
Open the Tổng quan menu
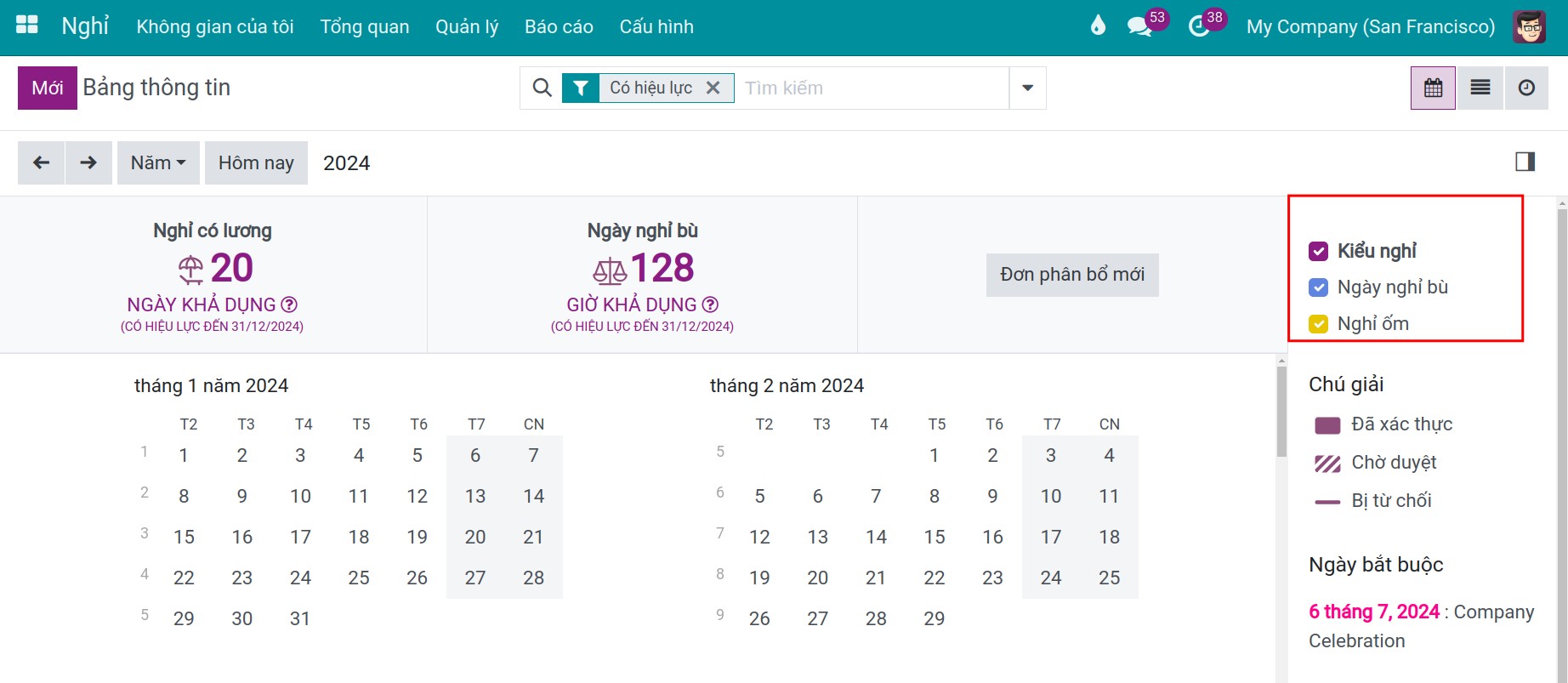pos(365,26)
